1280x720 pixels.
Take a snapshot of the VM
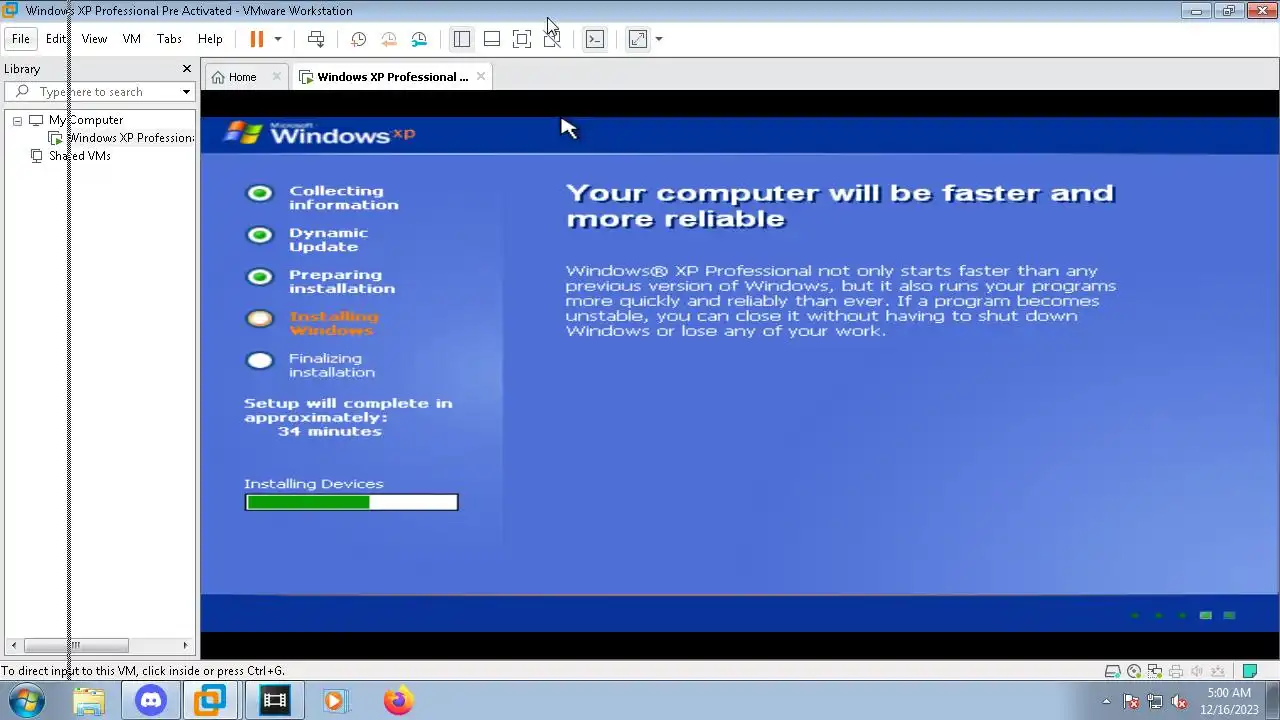point(358,39)
